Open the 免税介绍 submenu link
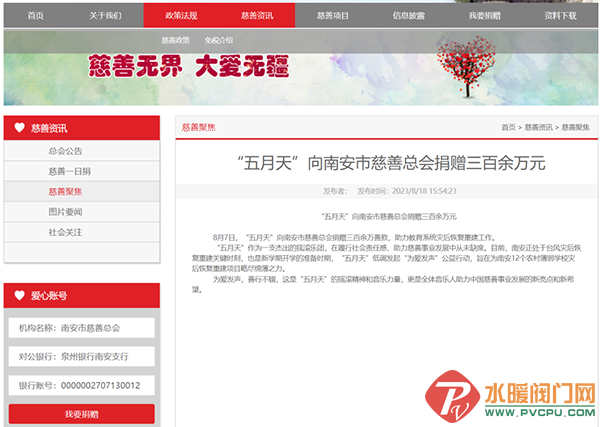600x427 pixels. tap(218, 40)
